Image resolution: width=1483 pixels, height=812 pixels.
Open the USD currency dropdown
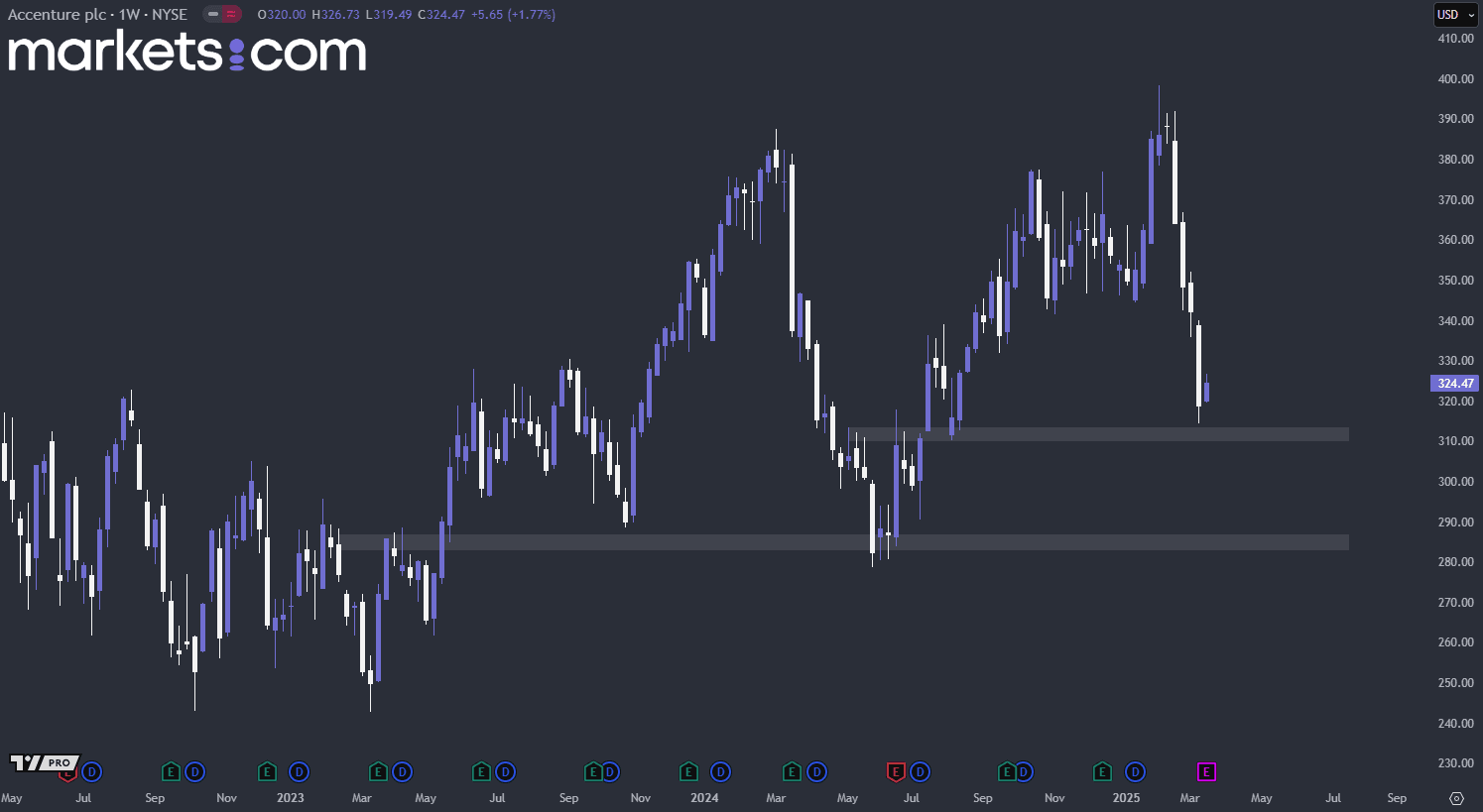point(1456,15)
